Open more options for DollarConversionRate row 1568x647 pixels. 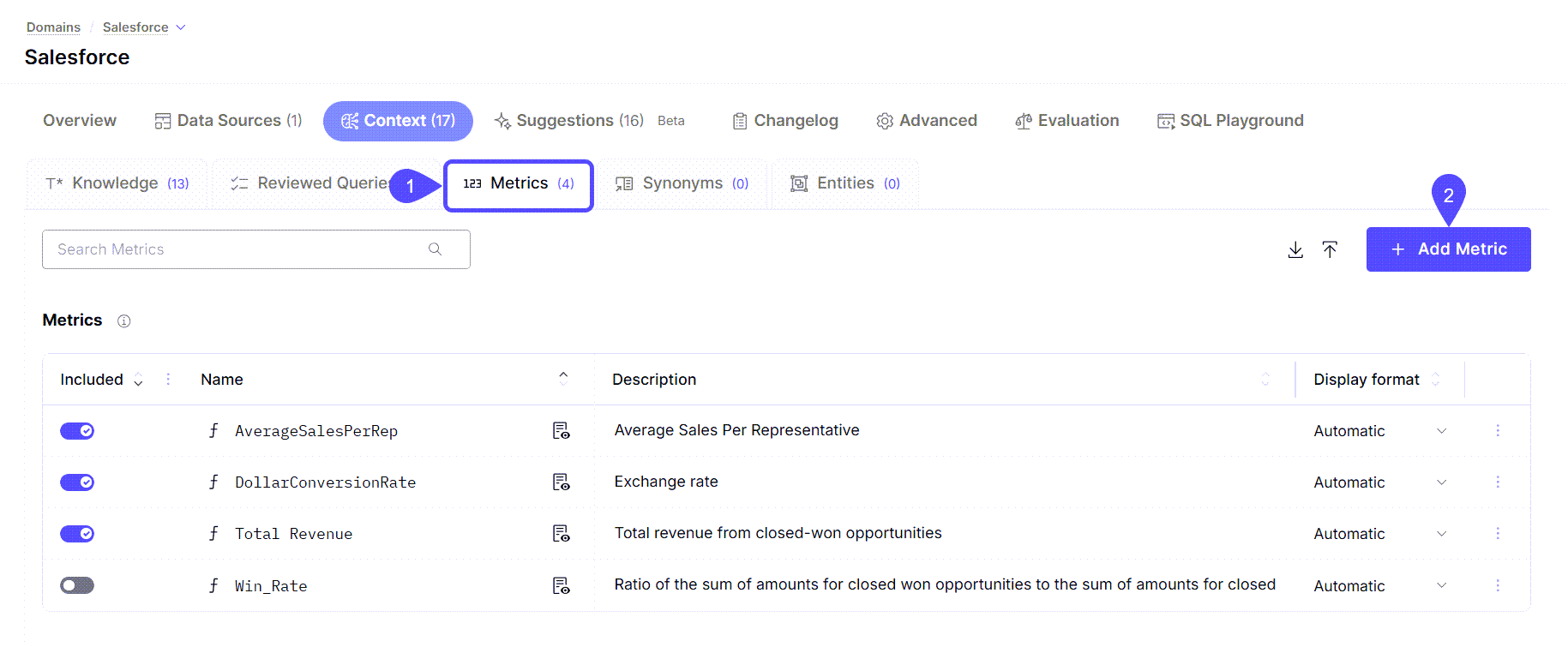(1498, 482)
